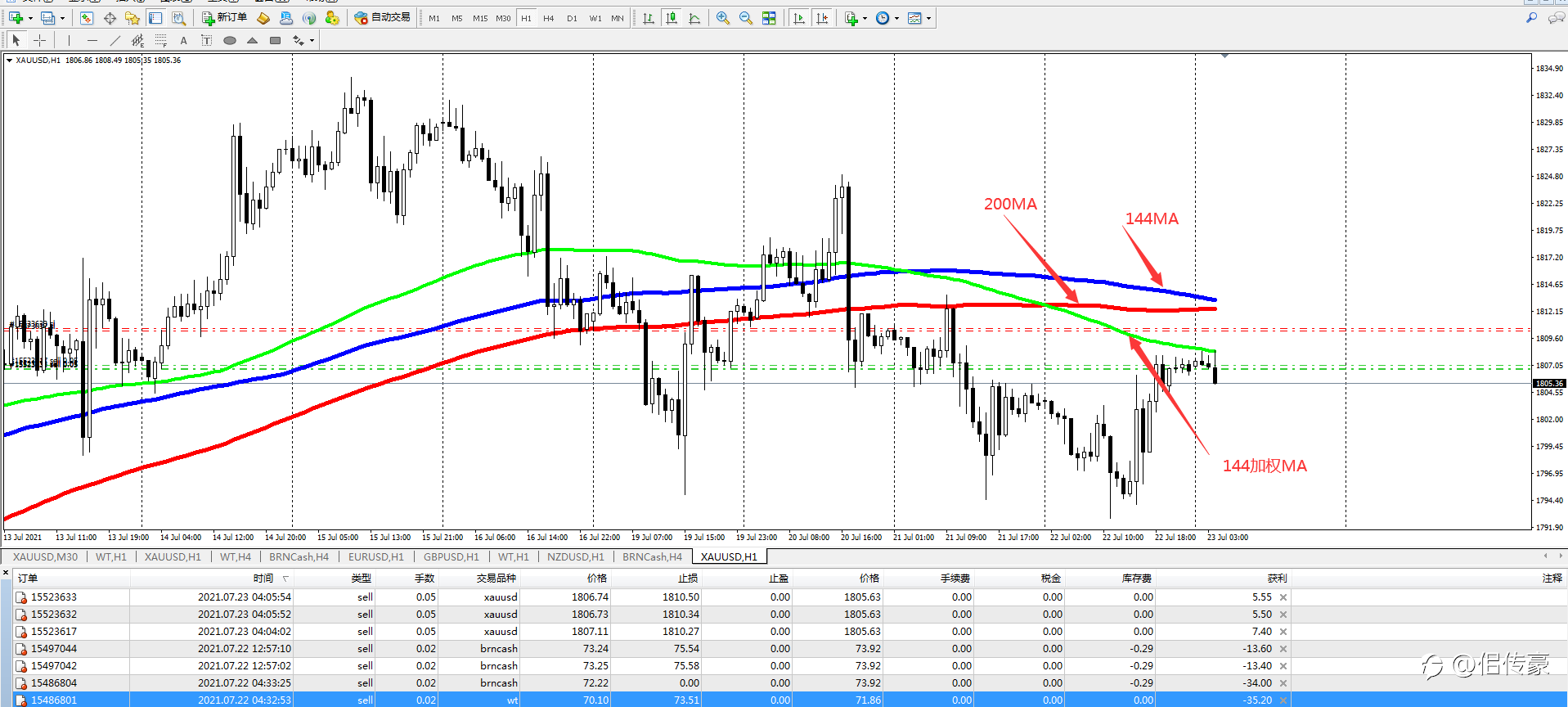The height and width of the screenshot is (707, 1568).
Task: Open the Strategy Tester icon
Action: point(178,18)
